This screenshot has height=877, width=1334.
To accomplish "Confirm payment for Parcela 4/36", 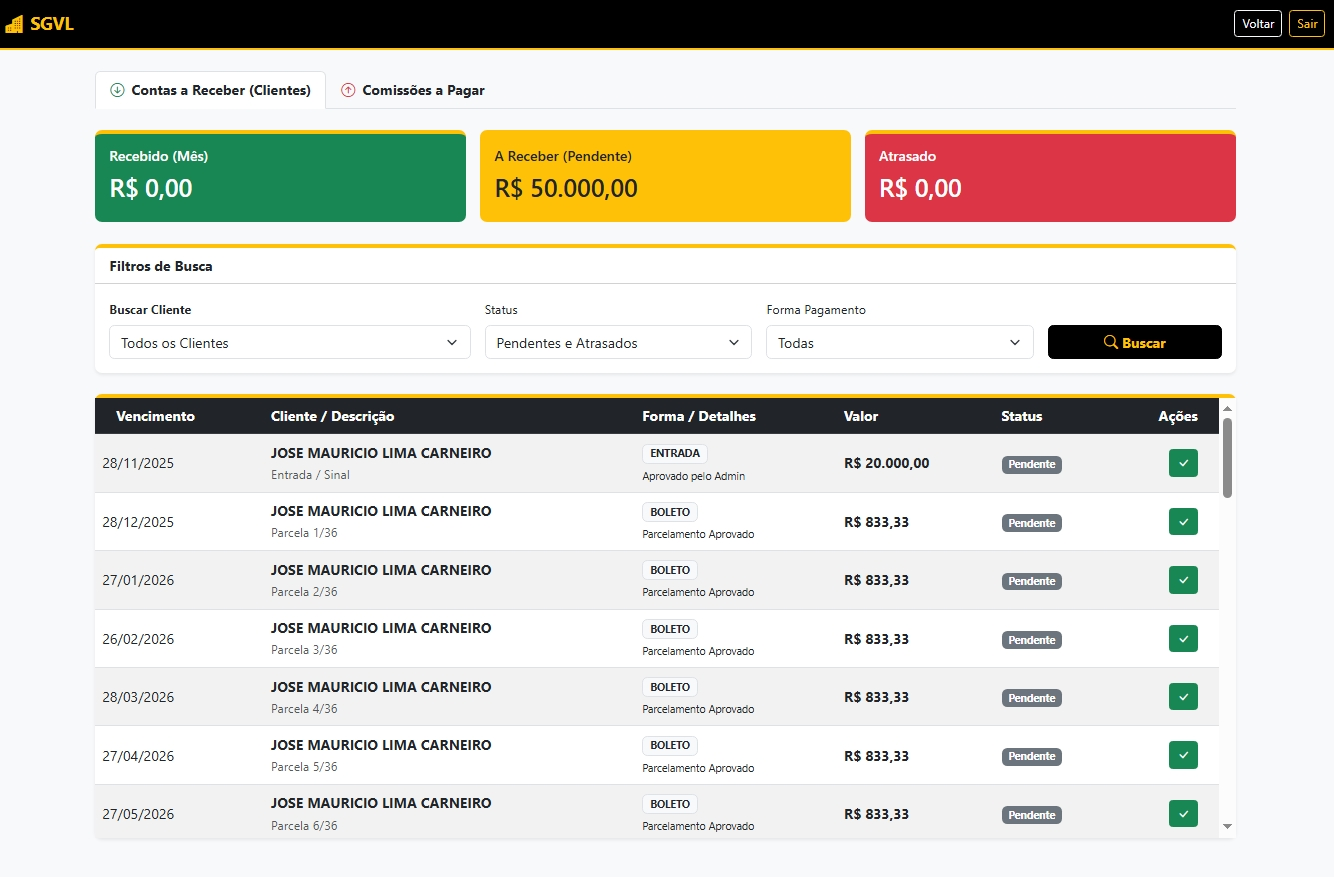I will point(1183,697).
